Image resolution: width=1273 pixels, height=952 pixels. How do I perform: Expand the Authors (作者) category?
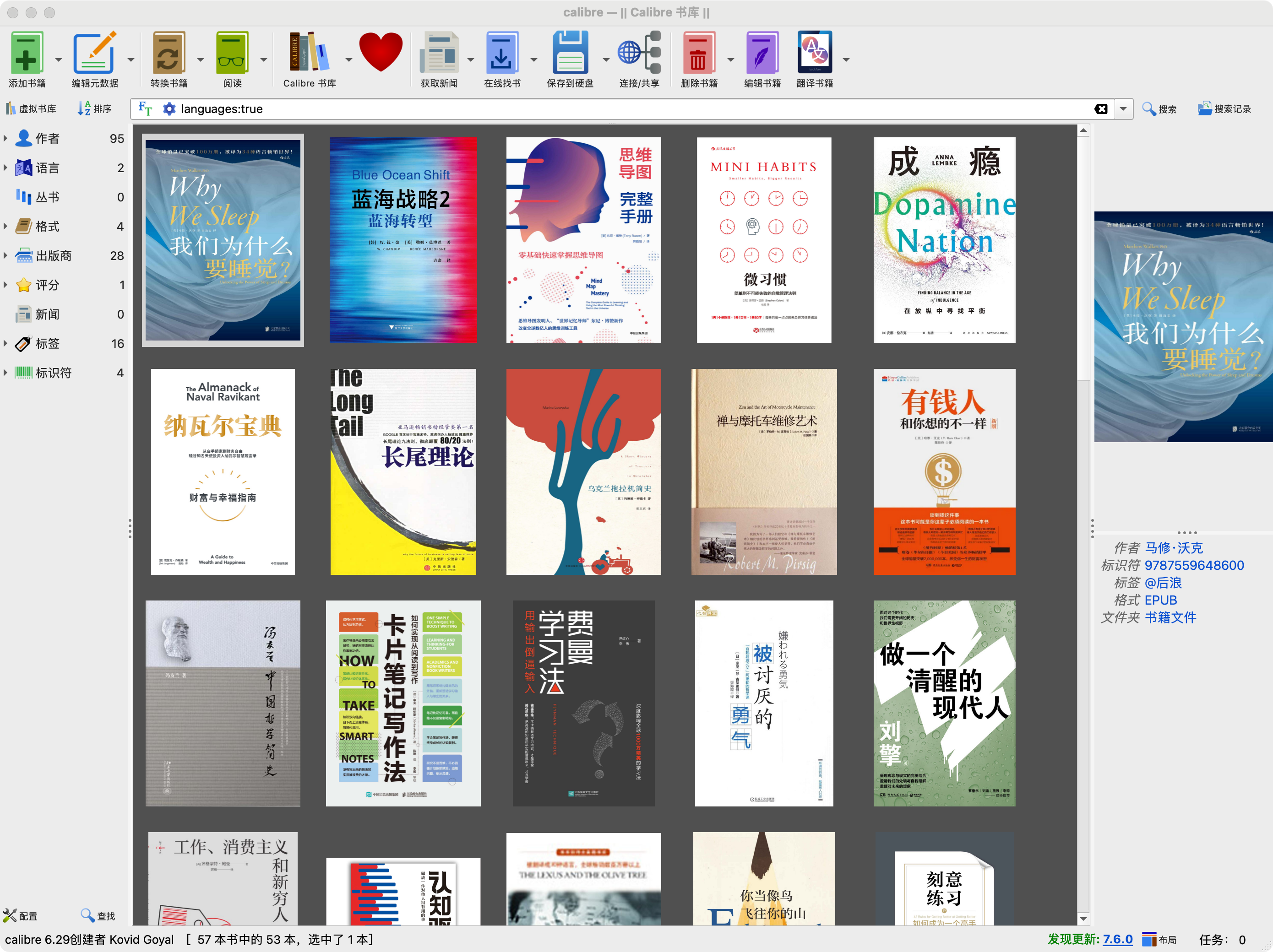point(5,138)
